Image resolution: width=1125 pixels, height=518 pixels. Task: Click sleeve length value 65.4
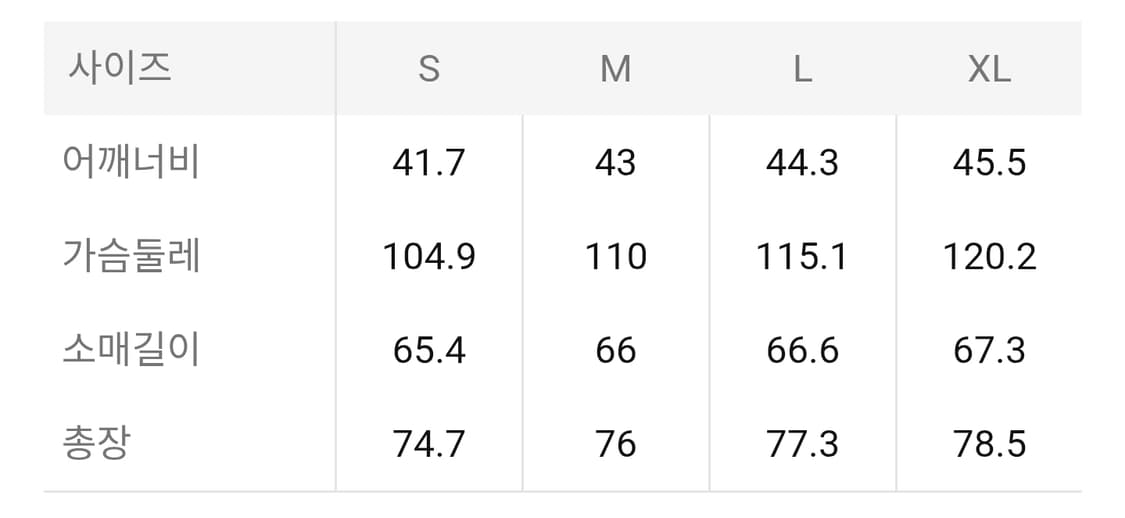pyautogui.click(x=429, y=350)
